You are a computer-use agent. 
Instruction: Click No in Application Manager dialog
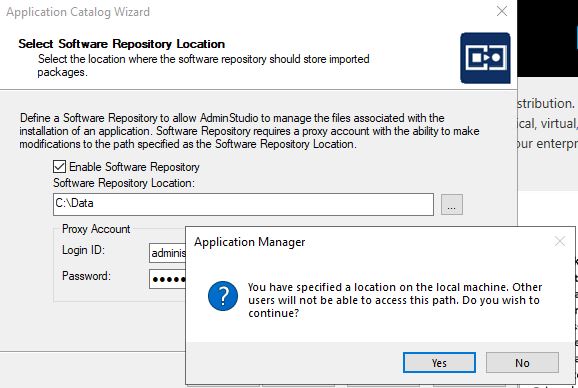pyautogui.click(x=522, y=363)
